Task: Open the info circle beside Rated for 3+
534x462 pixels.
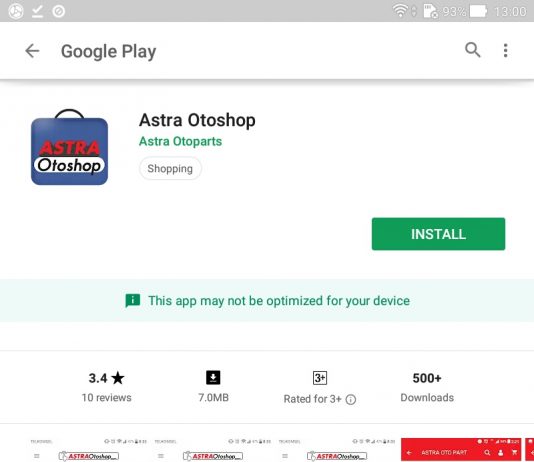Action: pos(351,399)
